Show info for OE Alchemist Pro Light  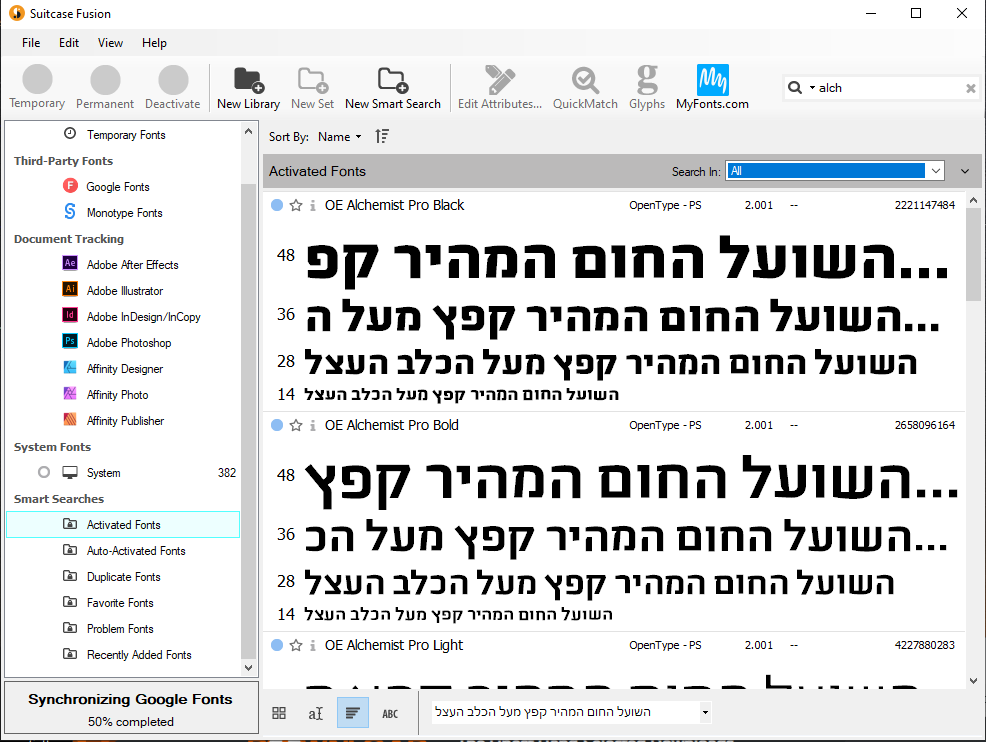tap(313, 646)
